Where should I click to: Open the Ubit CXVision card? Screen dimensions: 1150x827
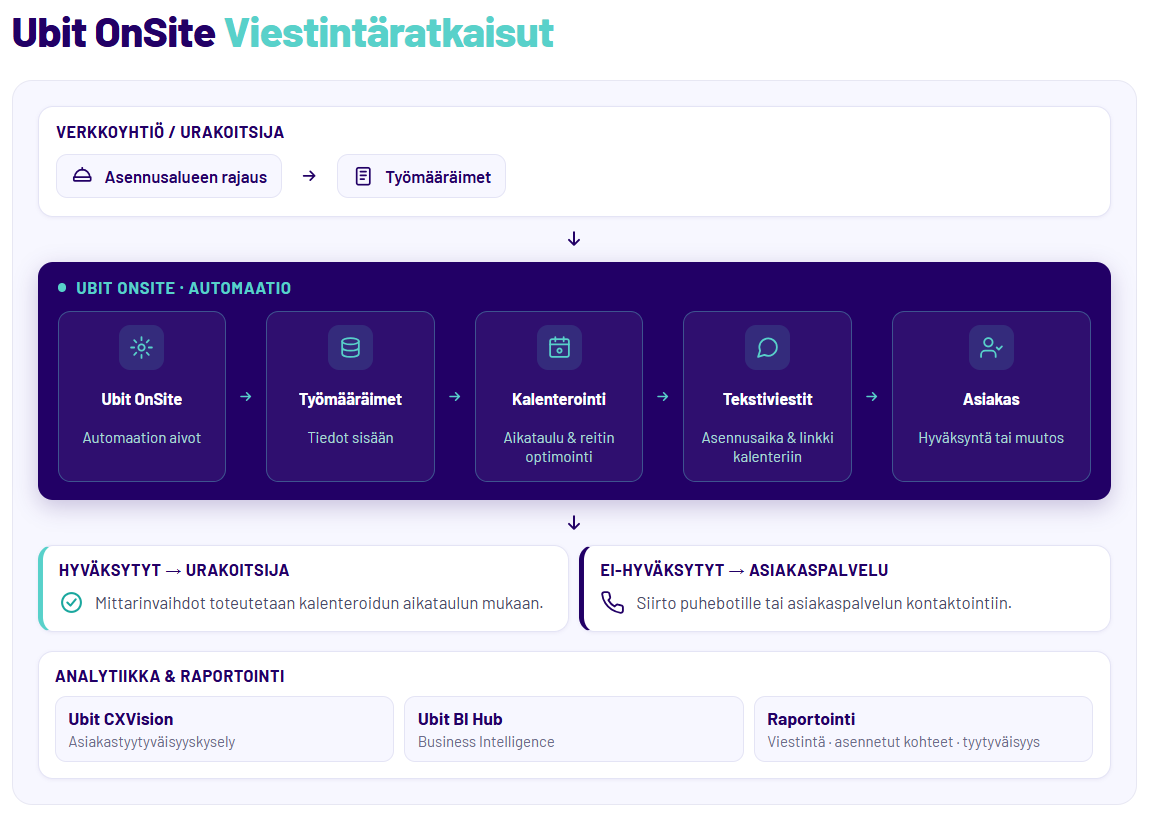tap(224, 729)
